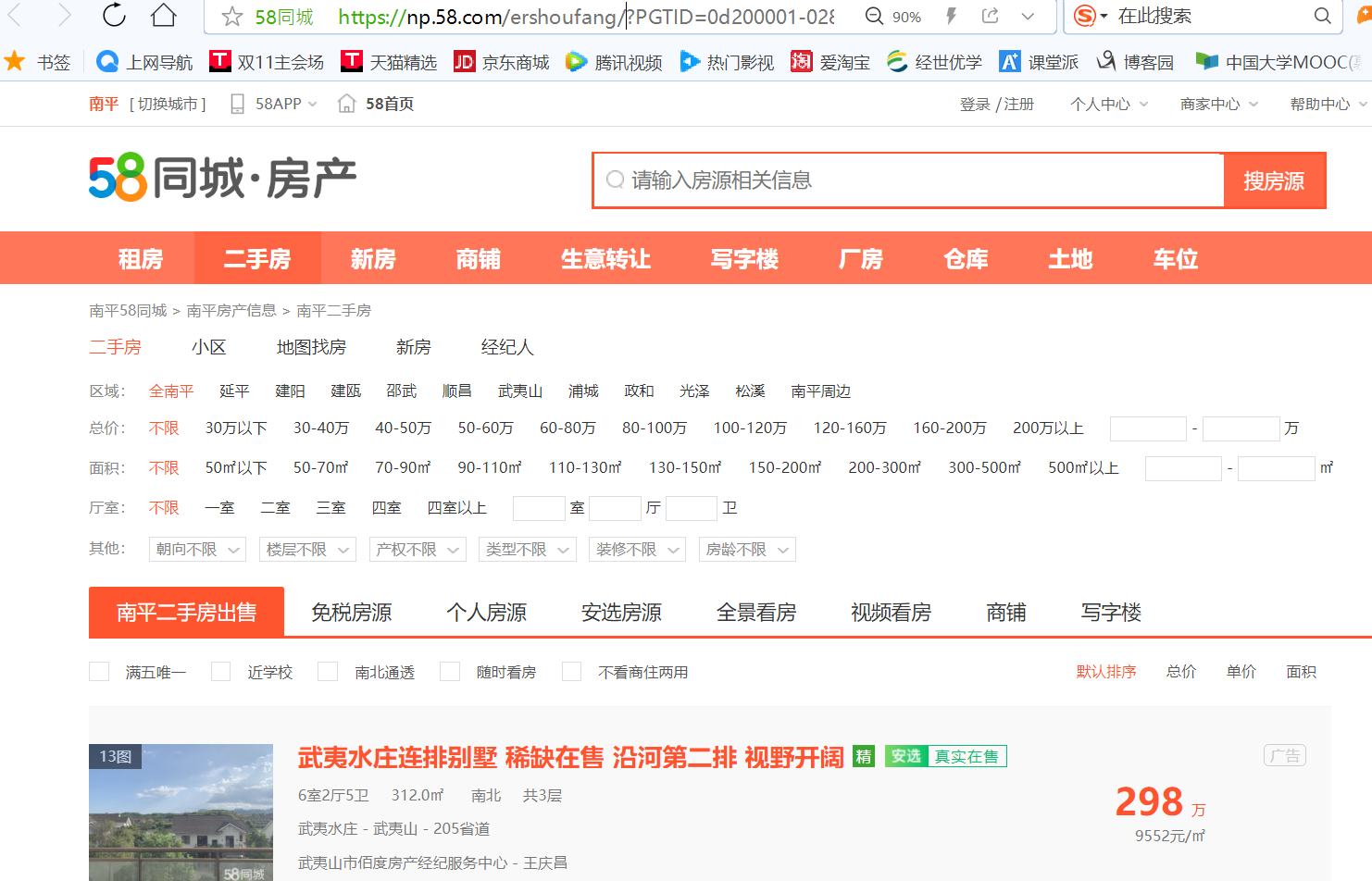The image size is (1372, 881).
Task: Open the 装修不限 decoration dropdown
Action: [x=638, y=550]
